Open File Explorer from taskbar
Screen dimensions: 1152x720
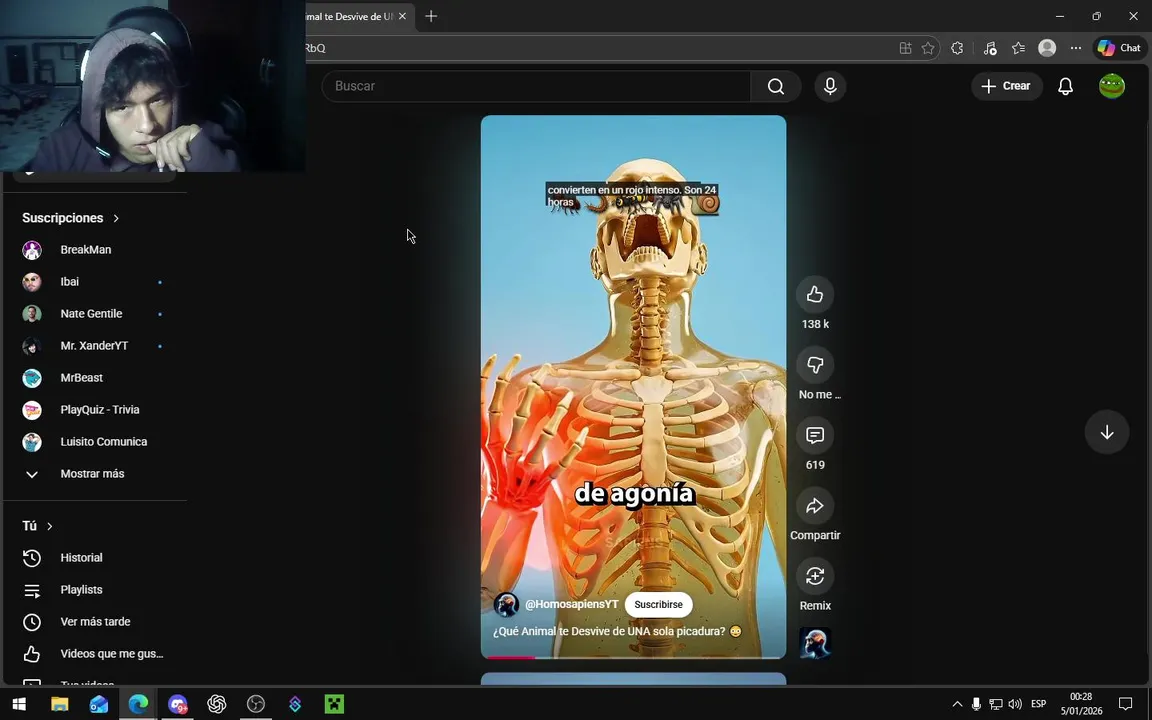click(x=60, y=704)
